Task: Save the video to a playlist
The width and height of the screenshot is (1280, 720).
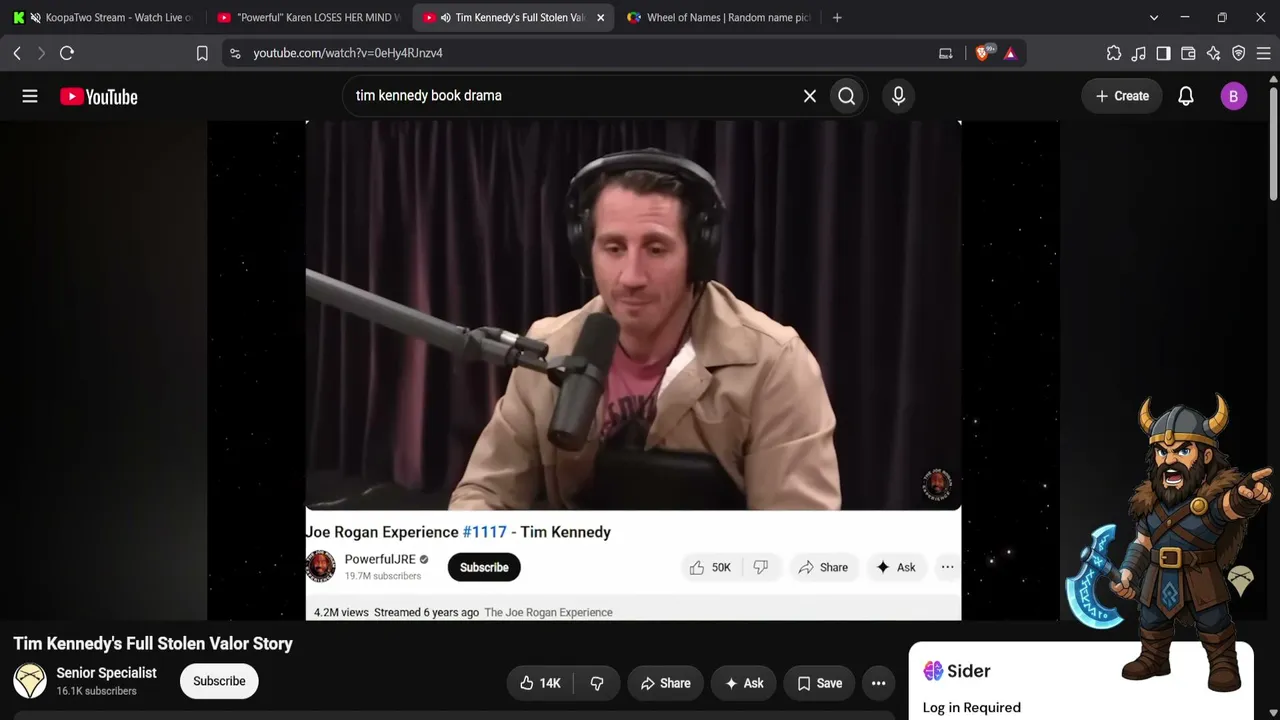Action: 819,683
